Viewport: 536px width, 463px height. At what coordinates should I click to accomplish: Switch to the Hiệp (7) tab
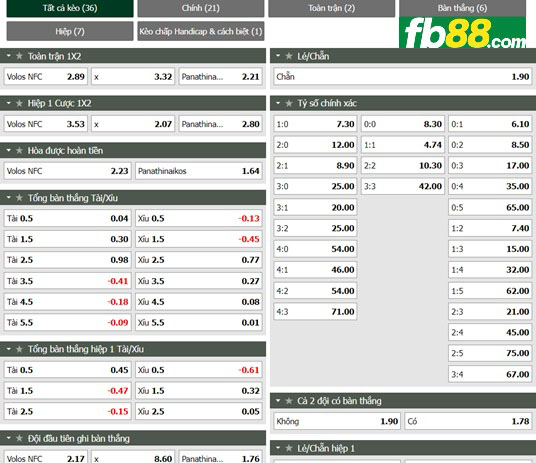[70, 31]
